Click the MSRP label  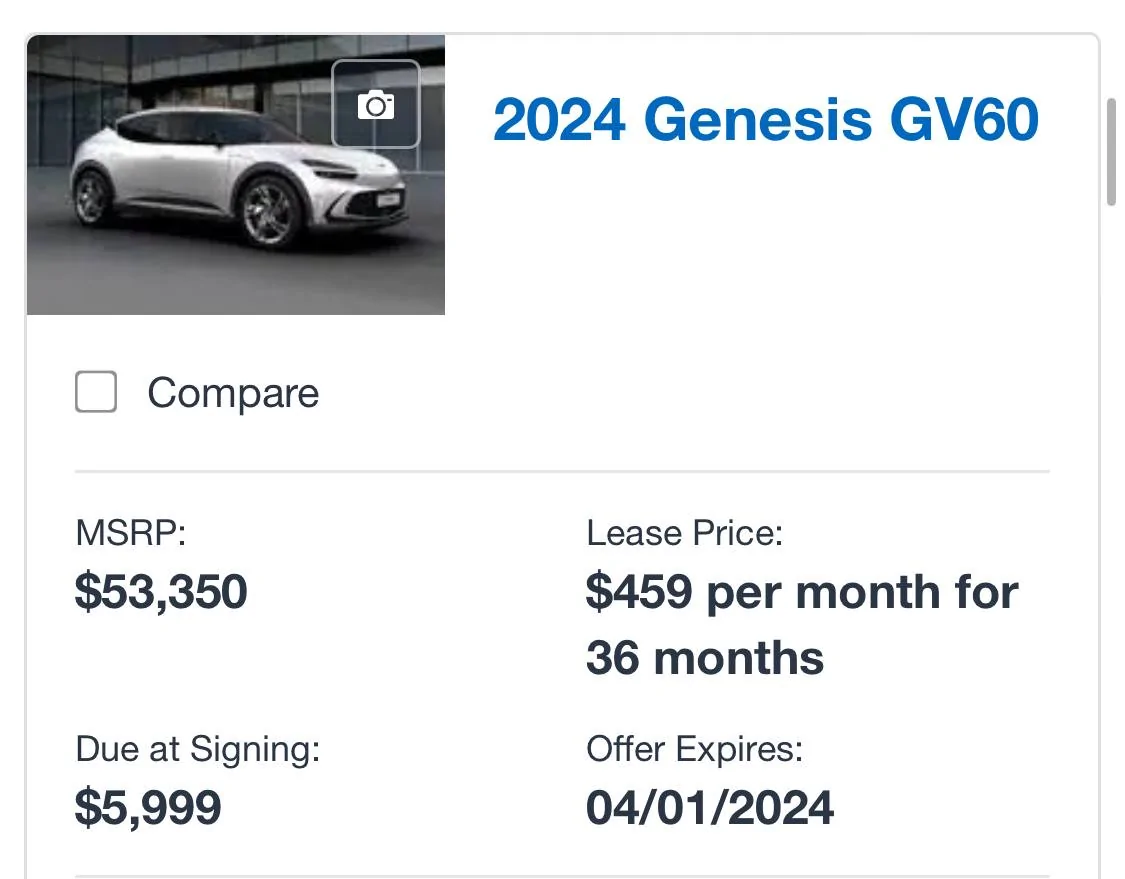pyautogui.click(x=131, y=533)
